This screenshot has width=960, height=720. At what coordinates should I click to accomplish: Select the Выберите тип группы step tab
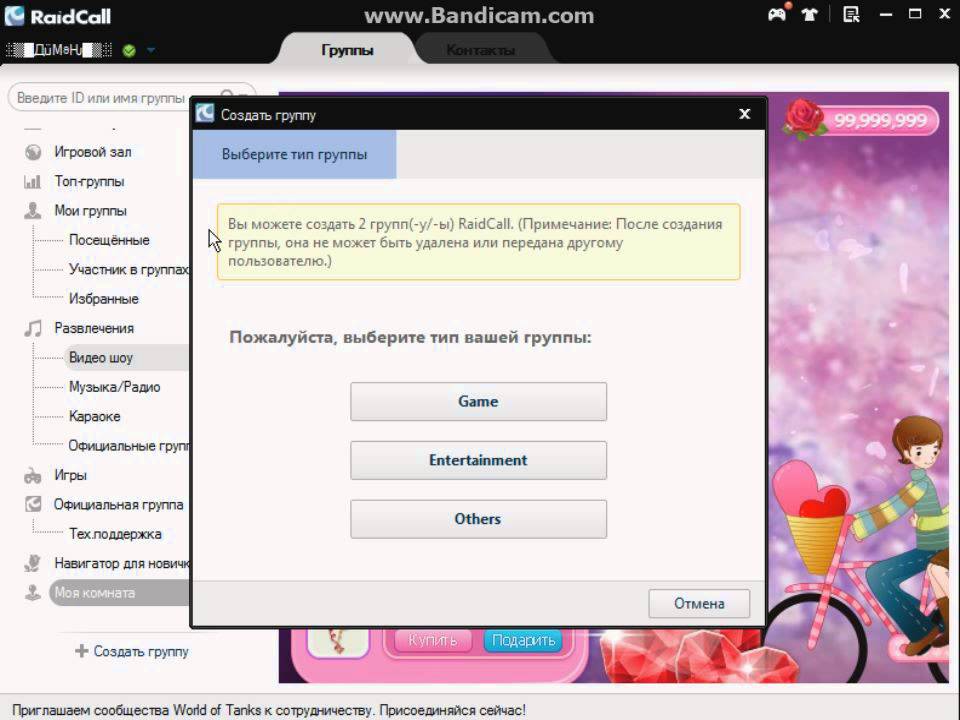click(x=294, y=154)
